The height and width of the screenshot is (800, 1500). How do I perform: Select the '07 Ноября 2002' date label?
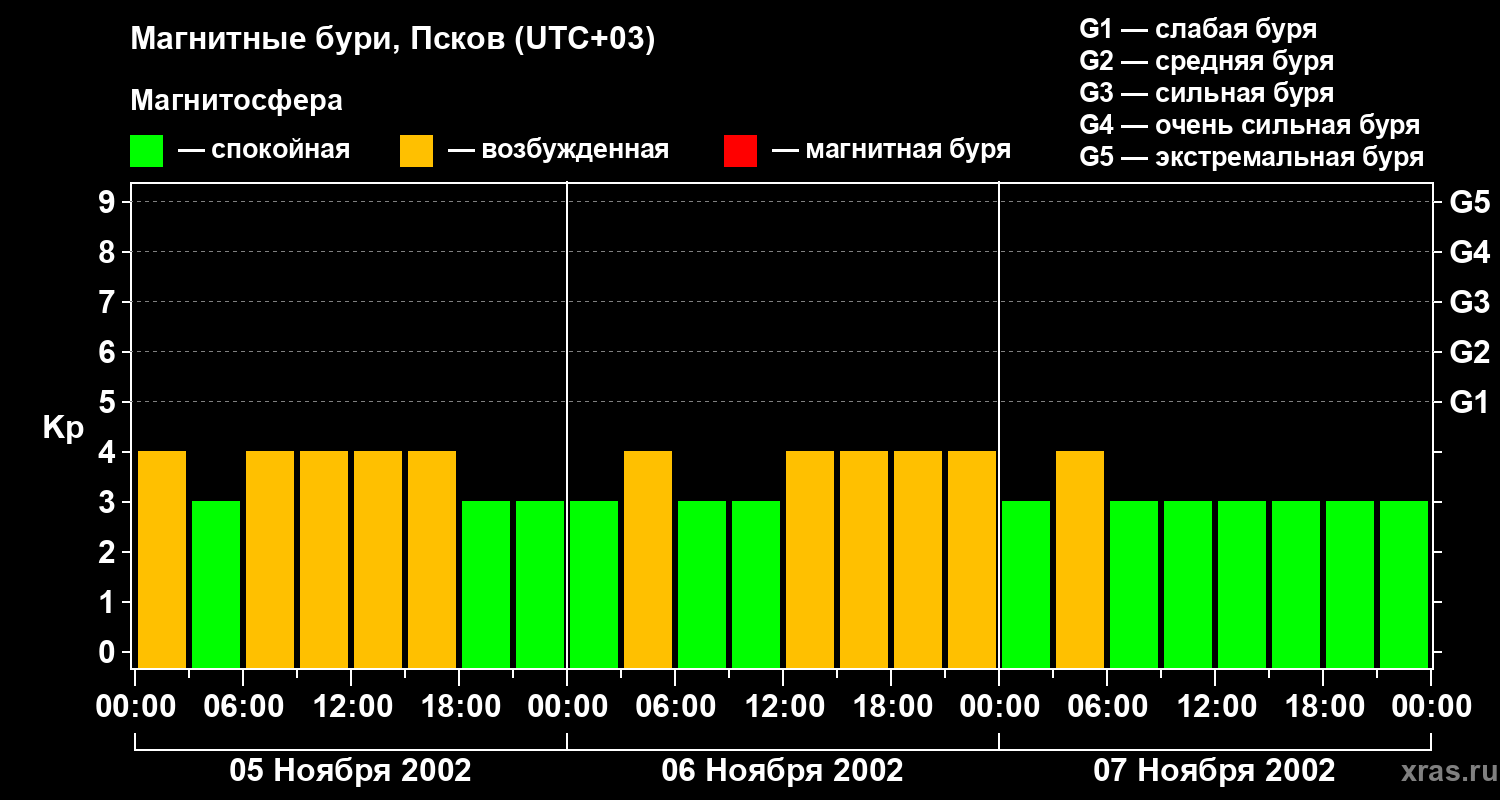click(x=1214, y=771)
